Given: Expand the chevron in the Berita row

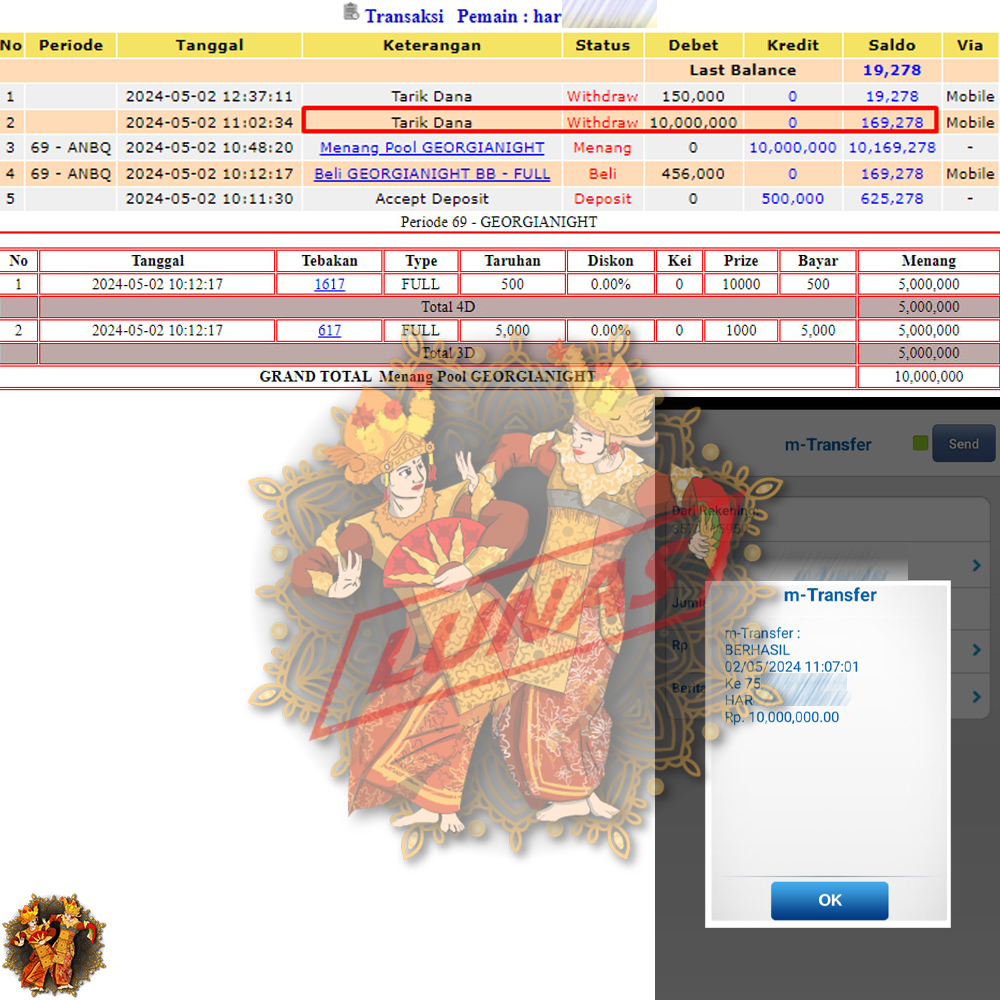Looking at the screenshot, I should pos(976,697).
